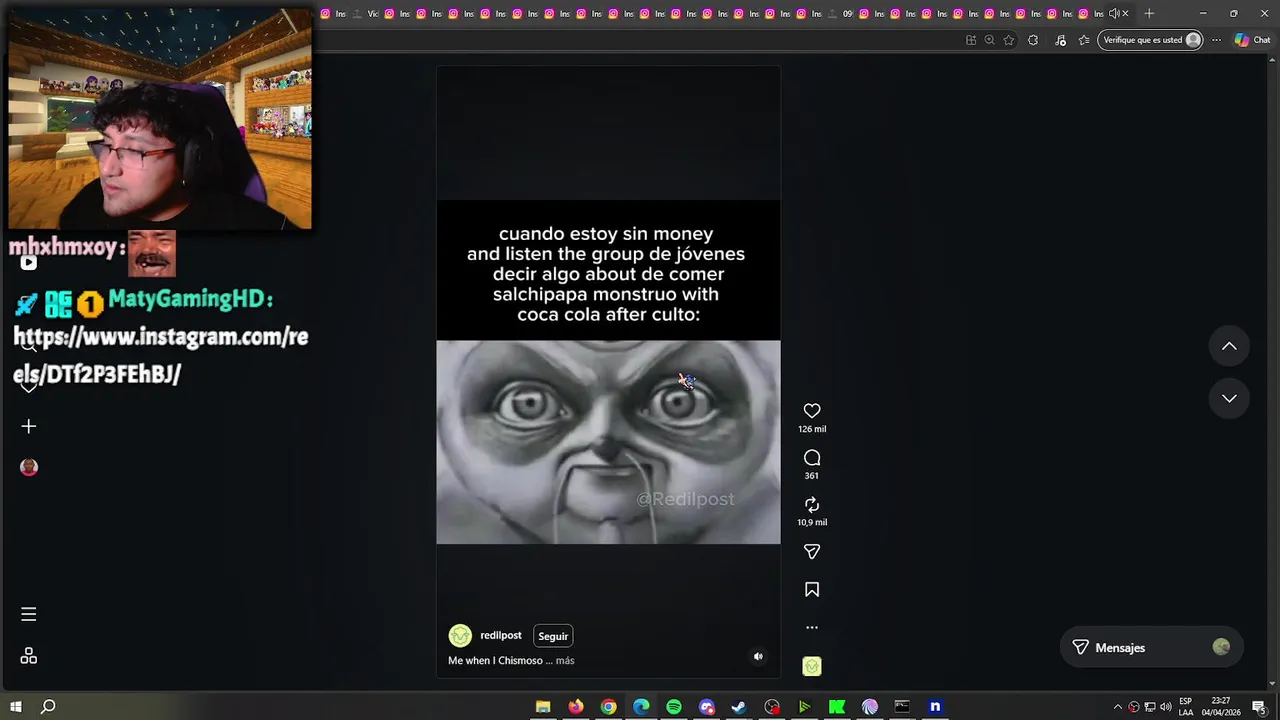Open the Windows notification center icon

pos(1259,707)
